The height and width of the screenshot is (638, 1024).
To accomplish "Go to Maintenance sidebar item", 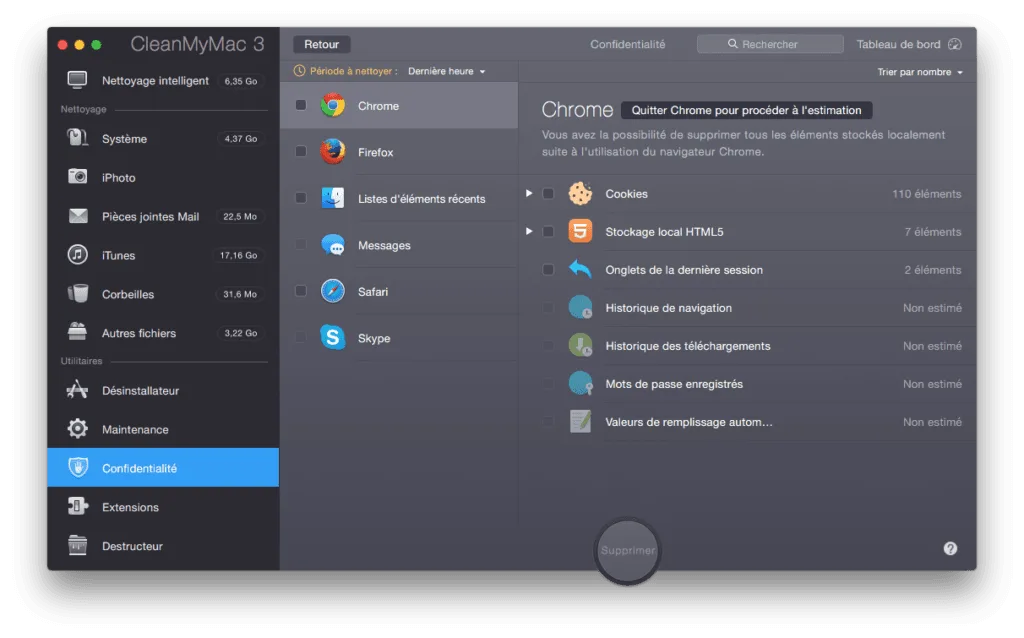I will coord(163,429).
